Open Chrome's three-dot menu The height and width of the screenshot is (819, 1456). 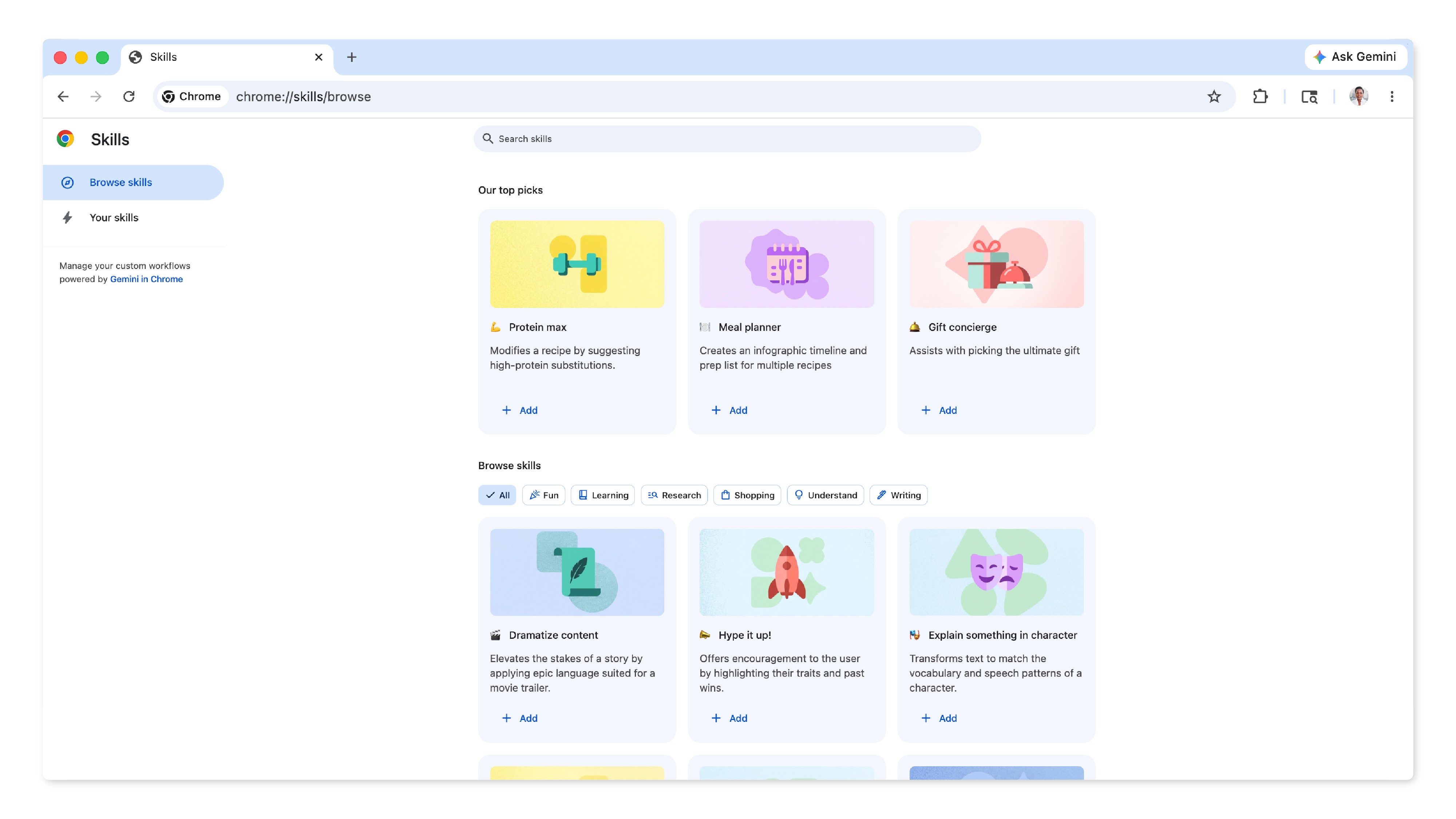click(1392, 96)
